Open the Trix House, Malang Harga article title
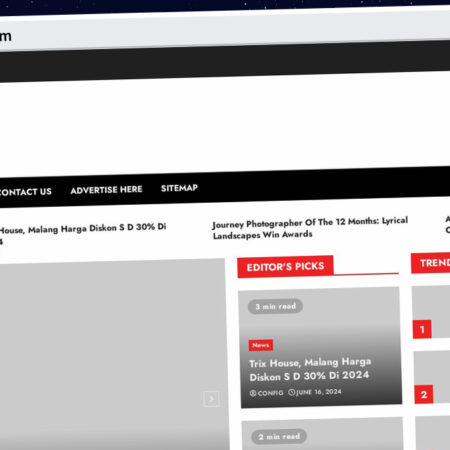This screenshot has width=450, height=450. [x=310, y=369]
